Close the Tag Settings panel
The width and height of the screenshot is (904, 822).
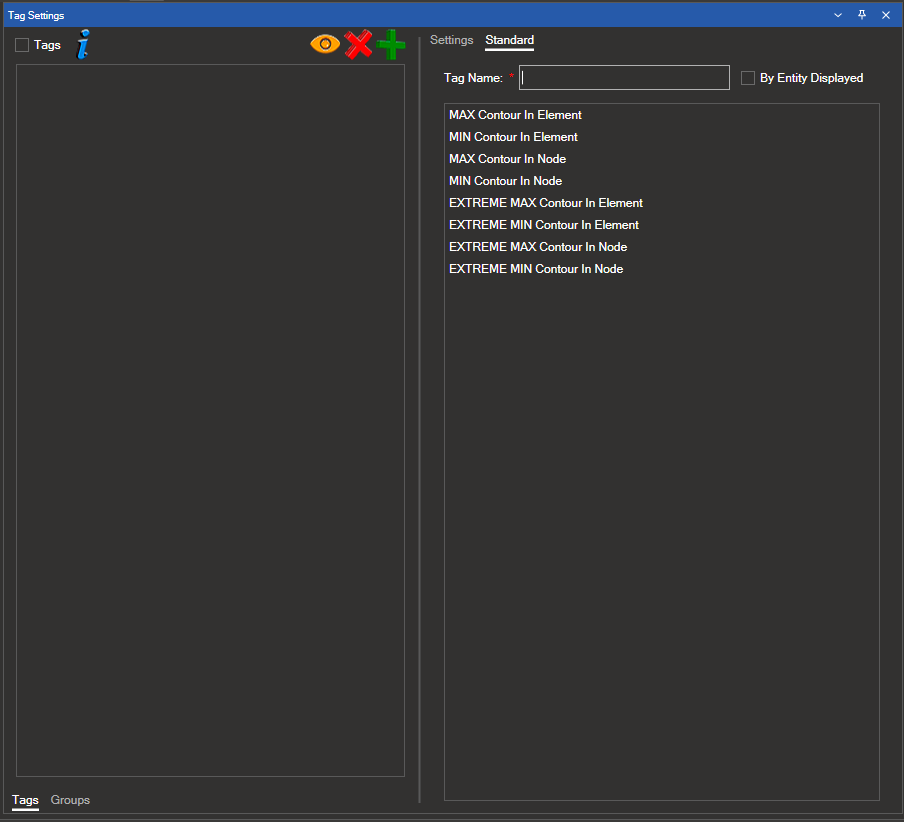click(886, 15)
